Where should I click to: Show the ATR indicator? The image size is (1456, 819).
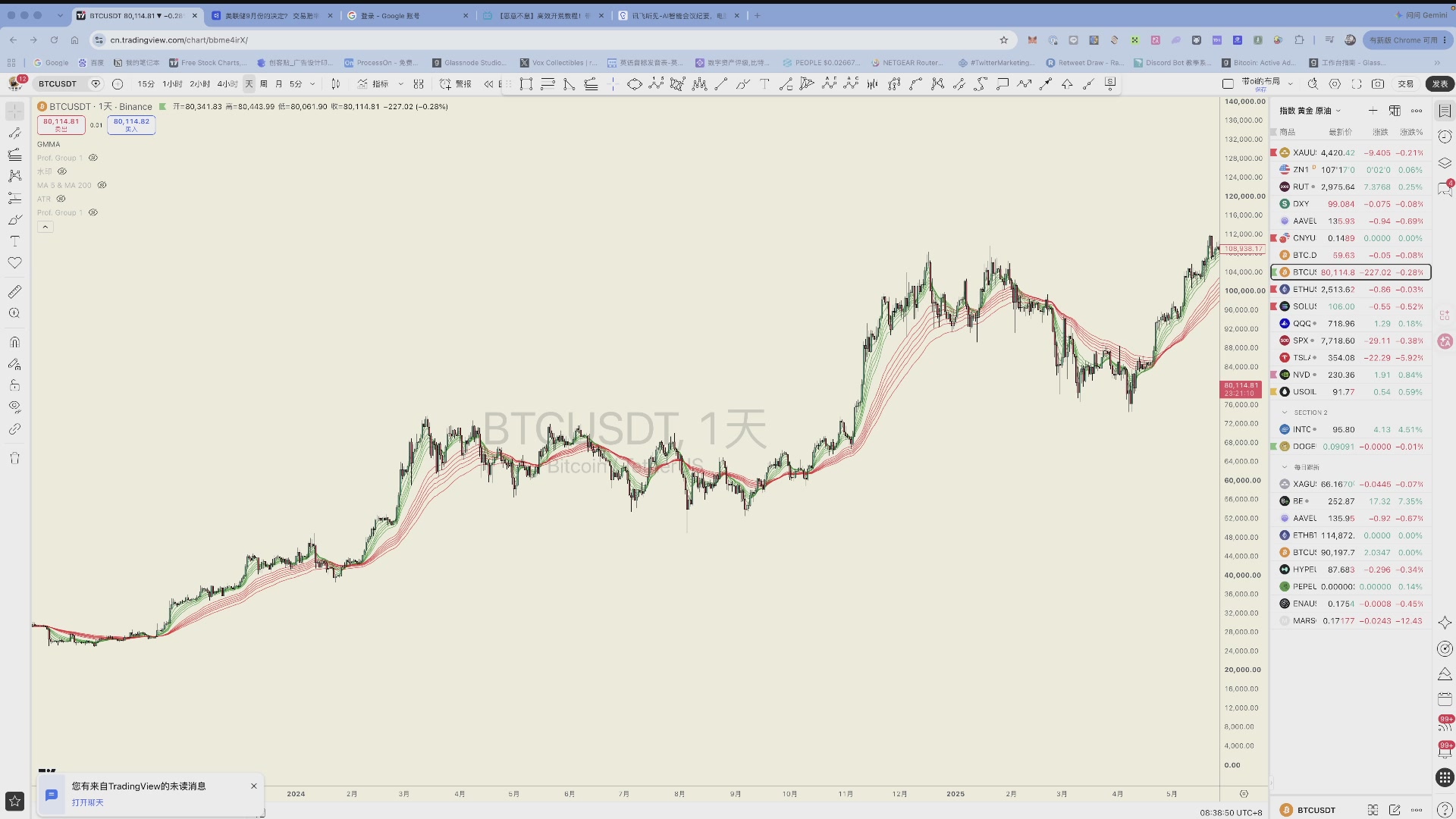(x=61, y=199)
